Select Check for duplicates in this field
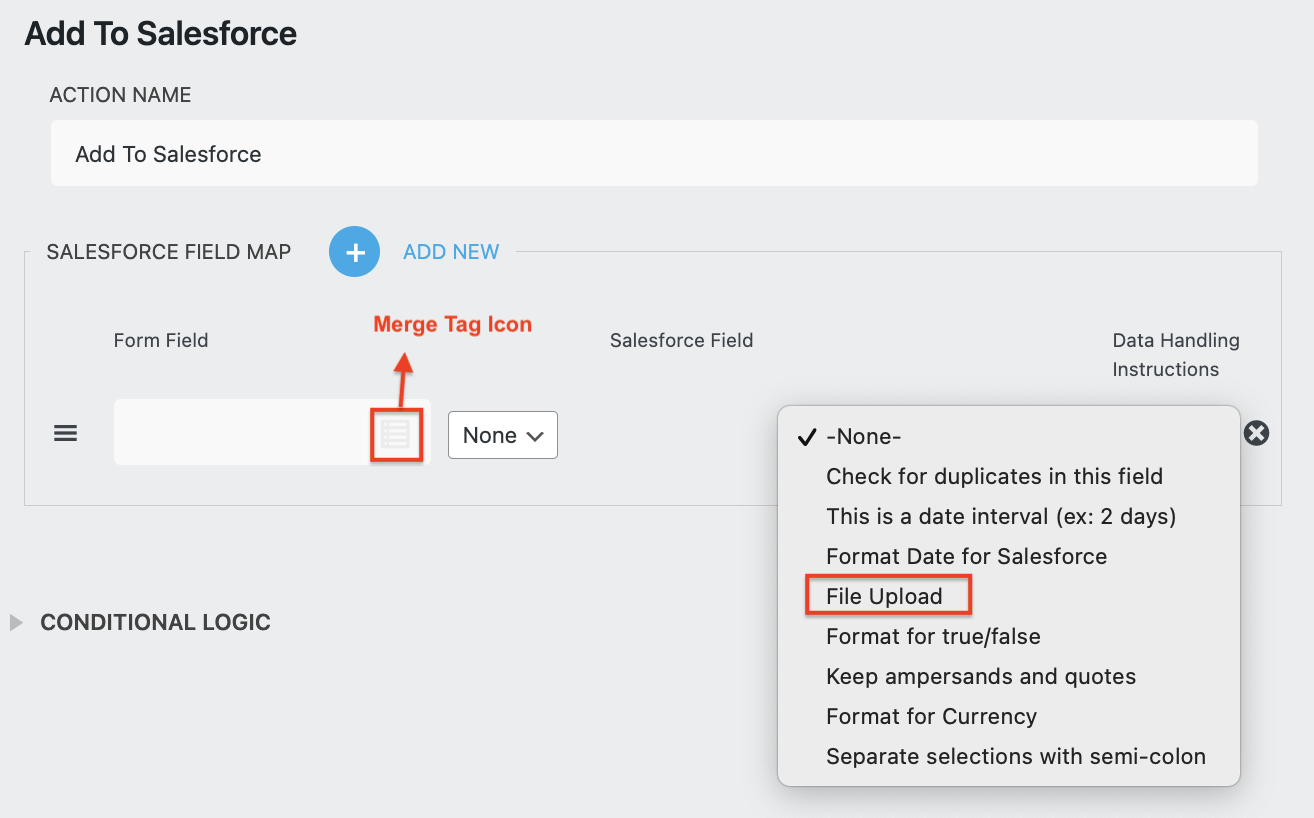The width and height of the screenshot is (1314, 818). (x=994, y=476)
